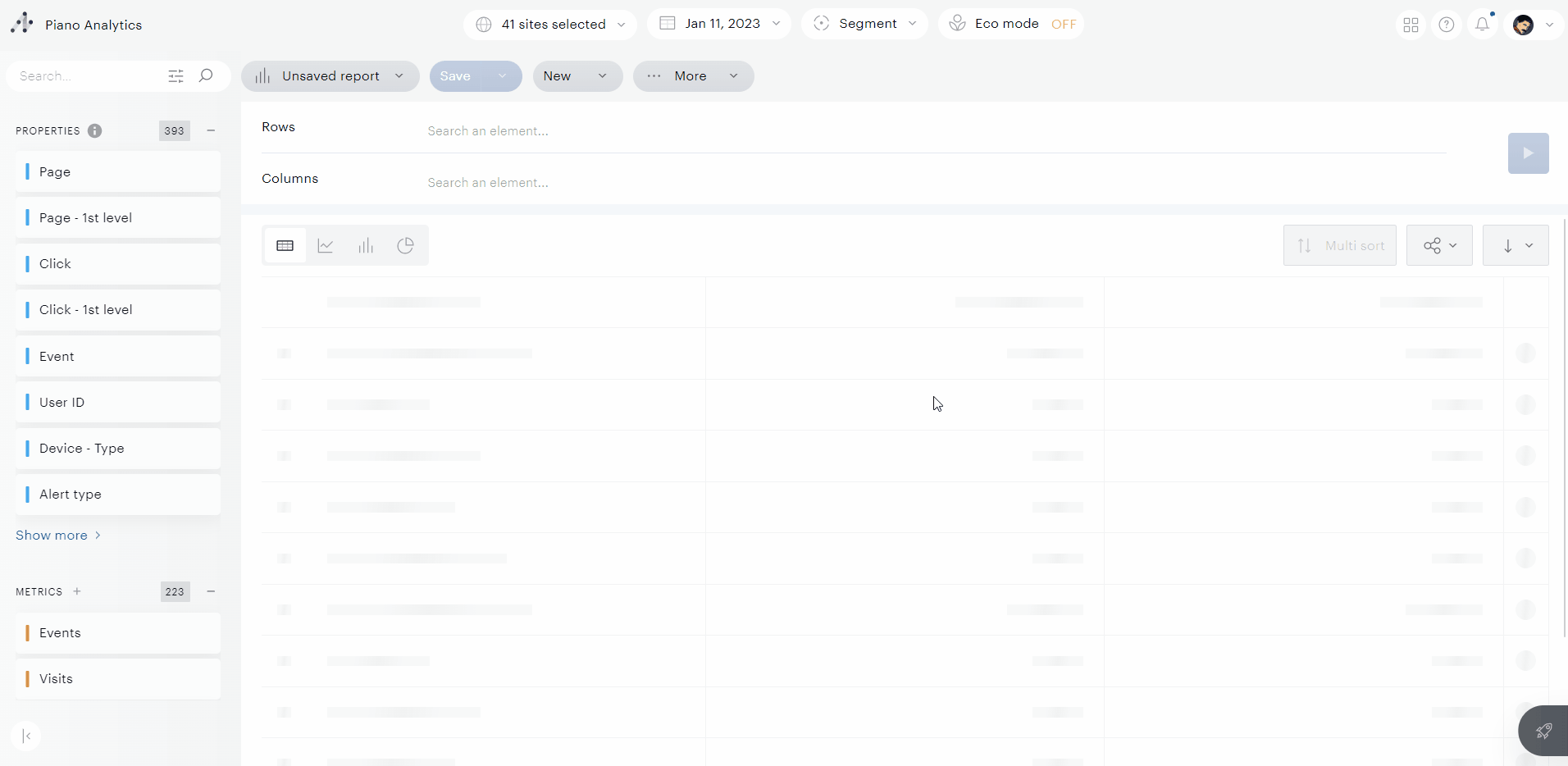The height and width of the screenshot is (766, 1568).
Task: Open the search icon in the sidebar
Action: pyautogui.click(x=206, y=75)
